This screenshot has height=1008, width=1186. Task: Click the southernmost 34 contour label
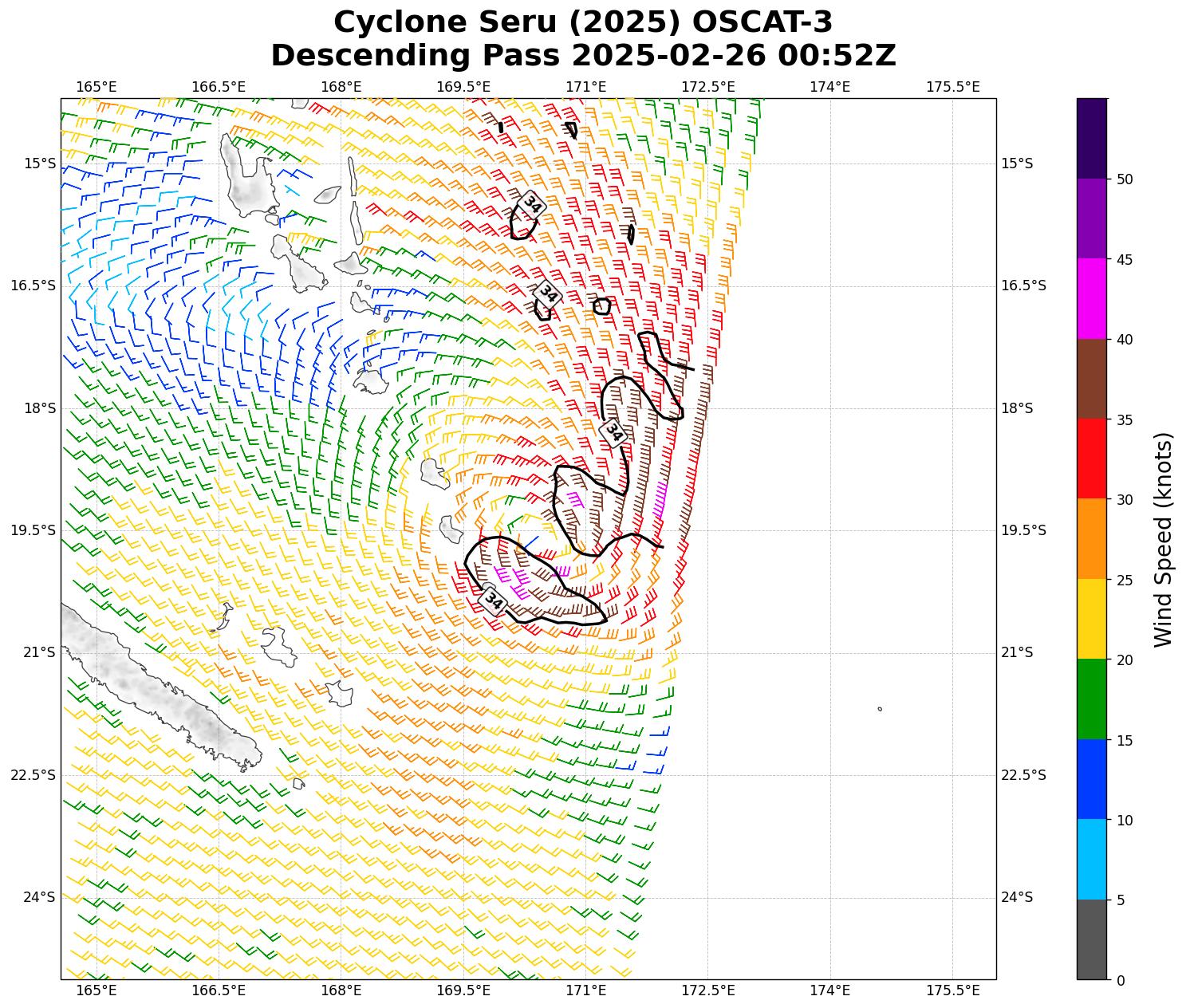494,601
